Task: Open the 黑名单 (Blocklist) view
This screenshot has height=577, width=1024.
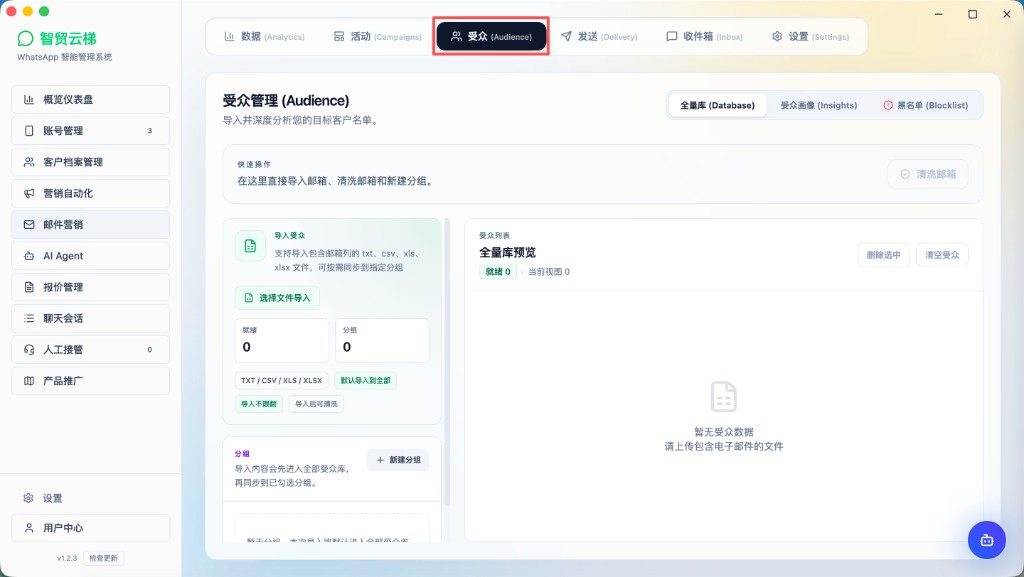Action: click(925, 105)
